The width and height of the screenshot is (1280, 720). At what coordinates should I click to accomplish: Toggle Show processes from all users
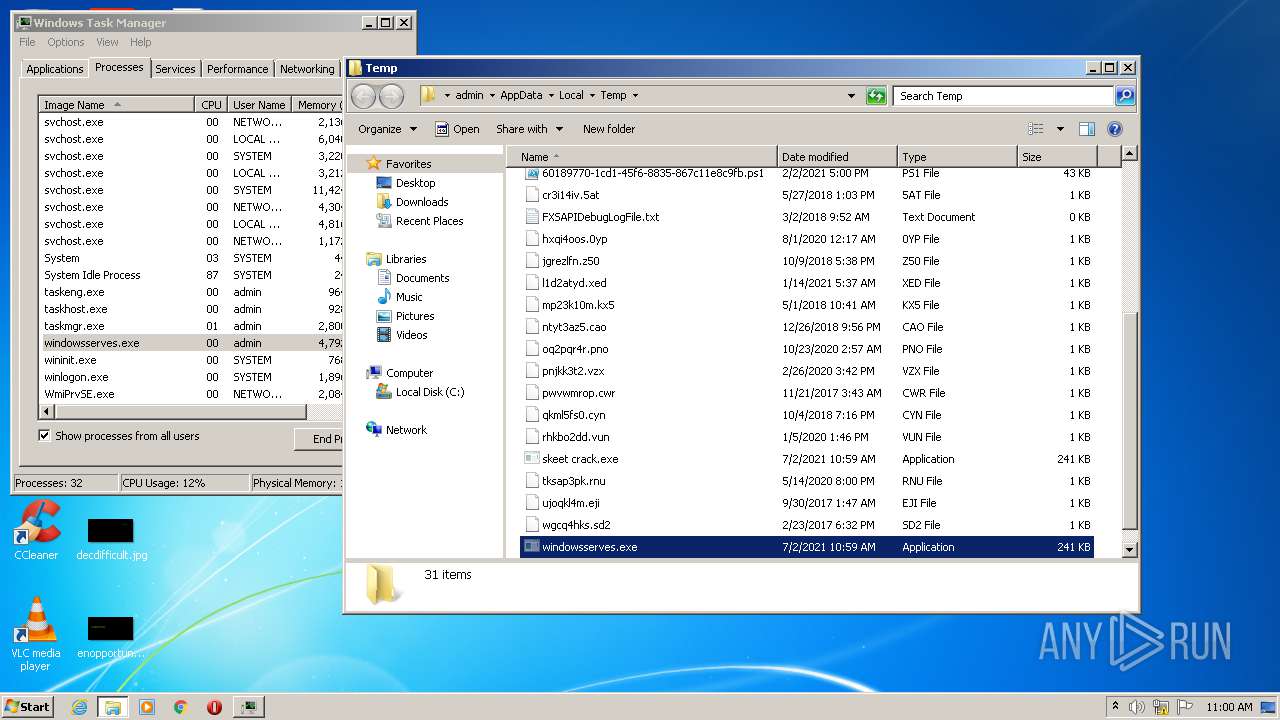point(44,436)
